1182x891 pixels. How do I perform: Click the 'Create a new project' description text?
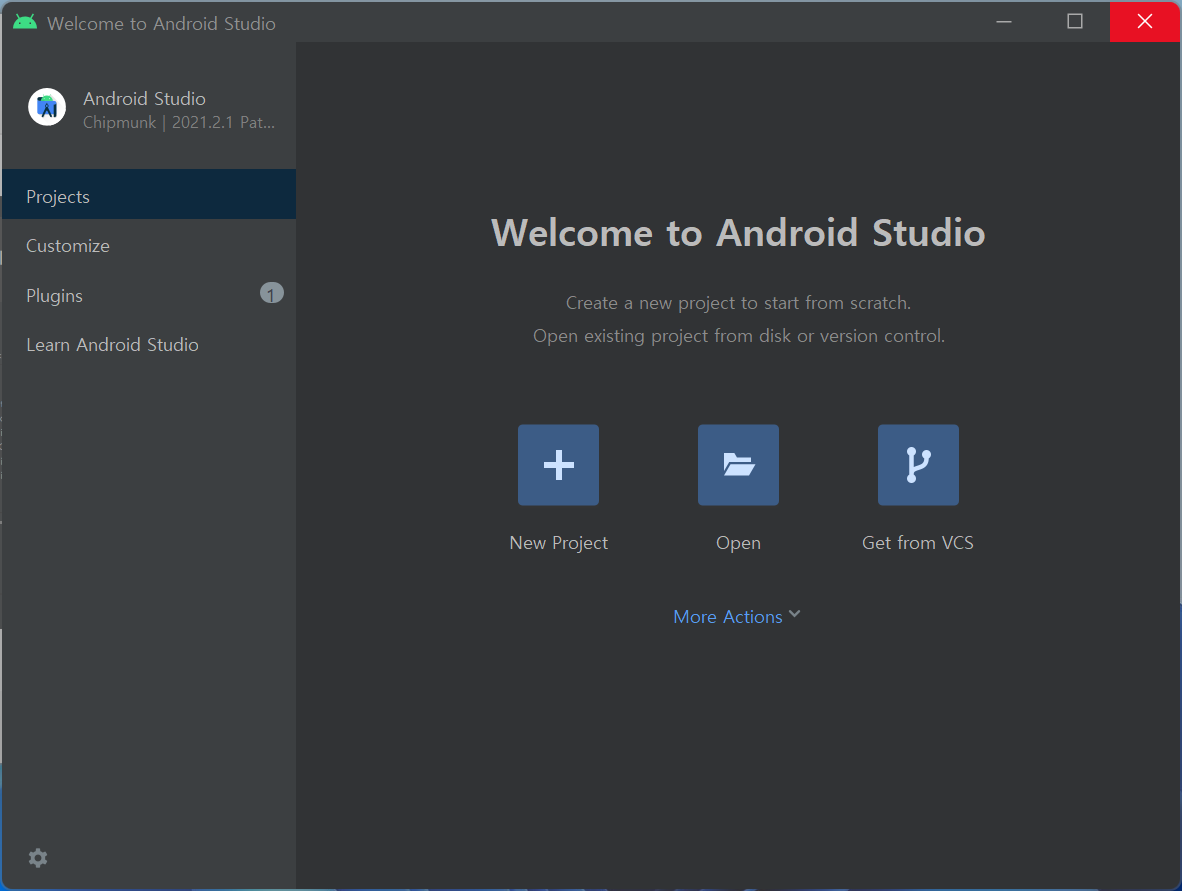[x=738, y=303]
